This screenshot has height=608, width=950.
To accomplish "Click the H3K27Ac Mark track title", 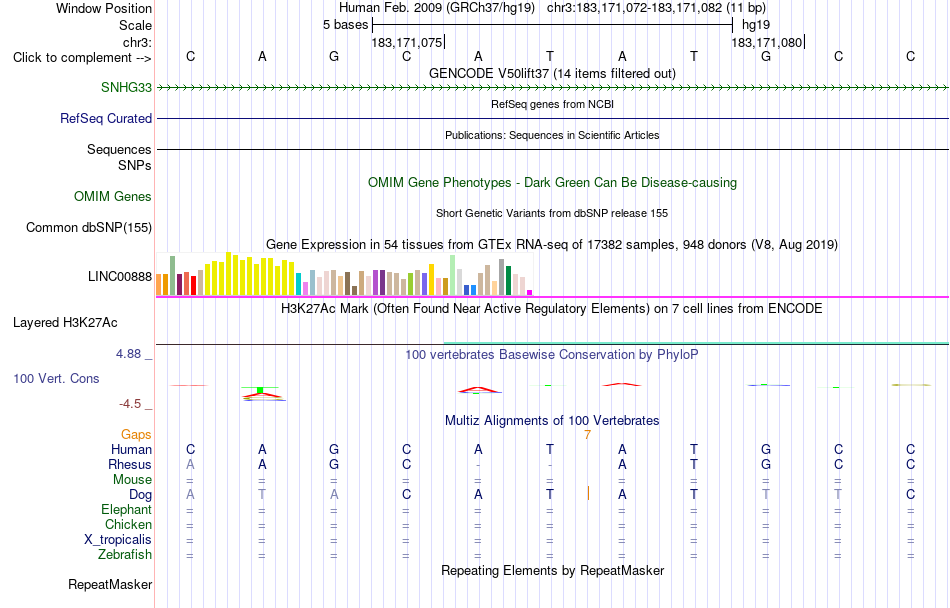I will click(552, 308).
